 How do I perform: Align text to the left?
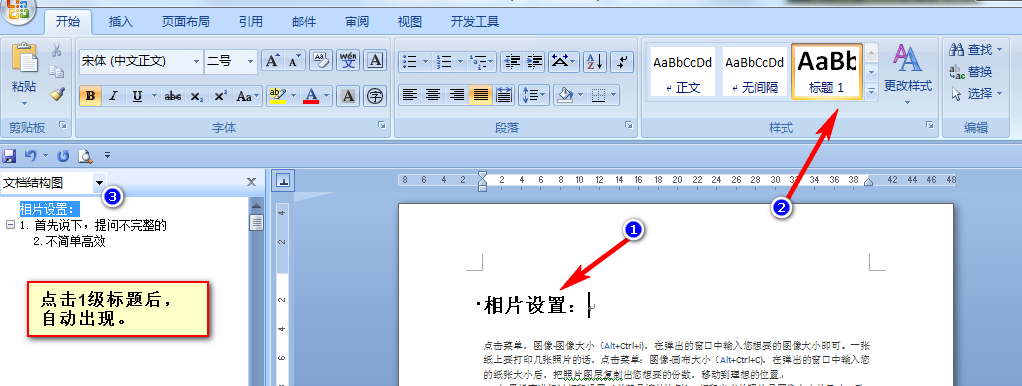[x=409, y=95]
